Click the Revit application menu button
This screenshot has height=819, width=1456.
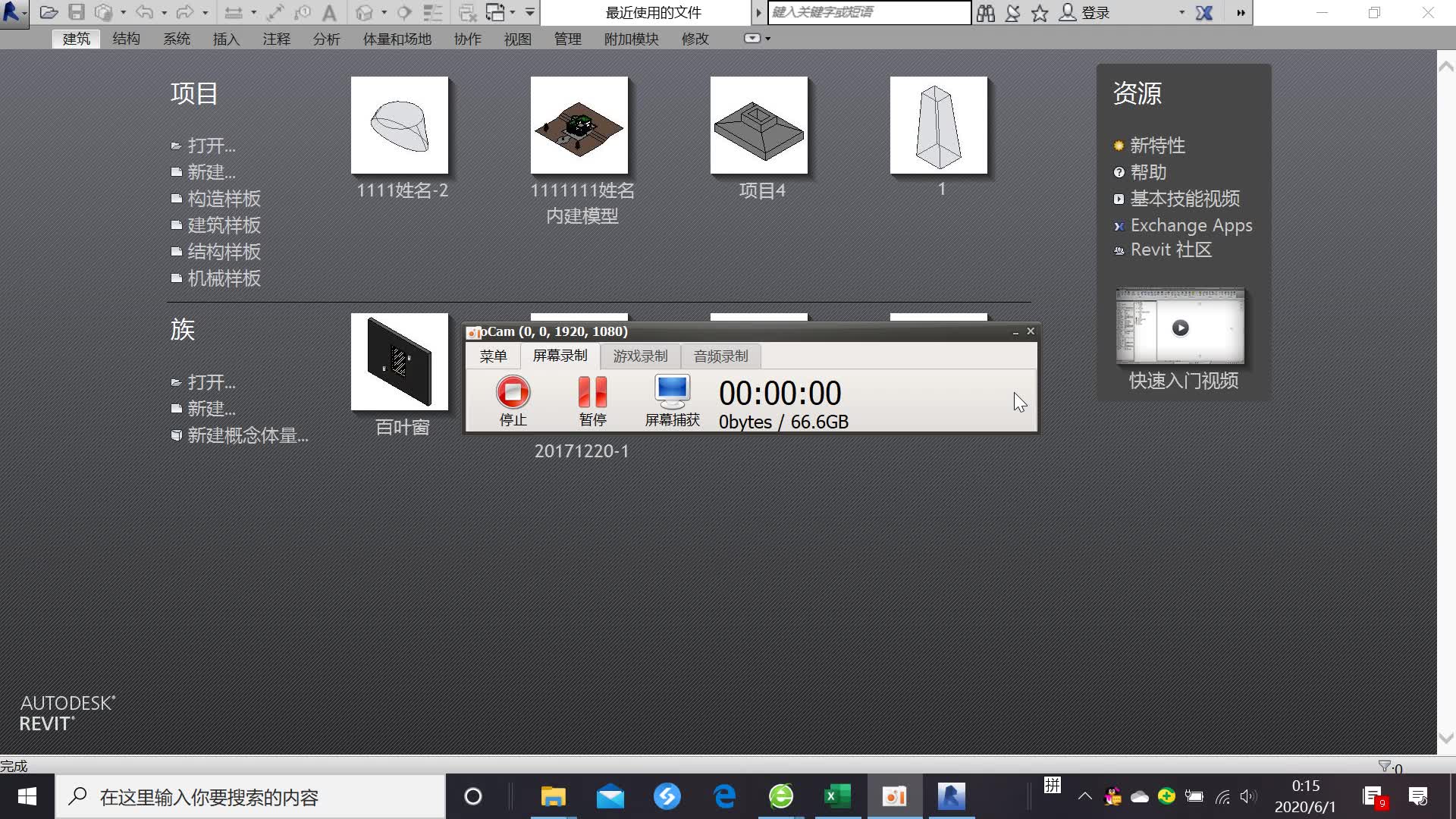[x=11, y=12]
